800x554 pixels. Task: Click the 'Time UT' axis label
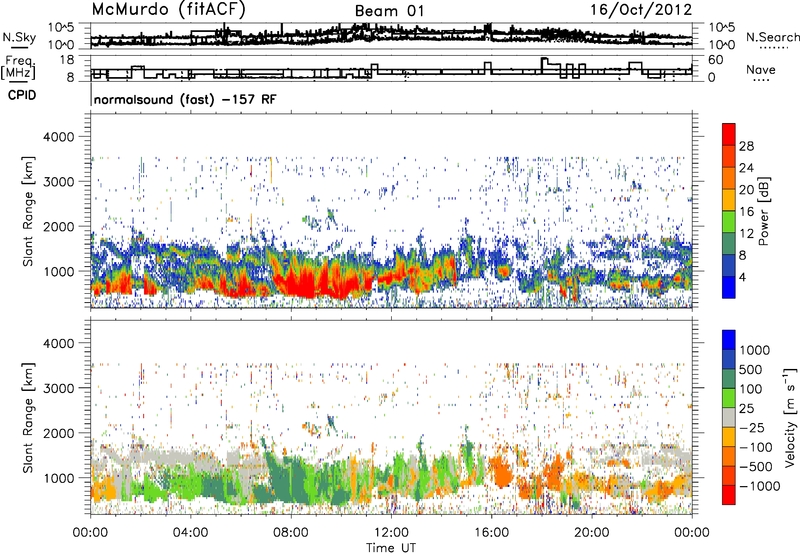[x=391, y=547]
